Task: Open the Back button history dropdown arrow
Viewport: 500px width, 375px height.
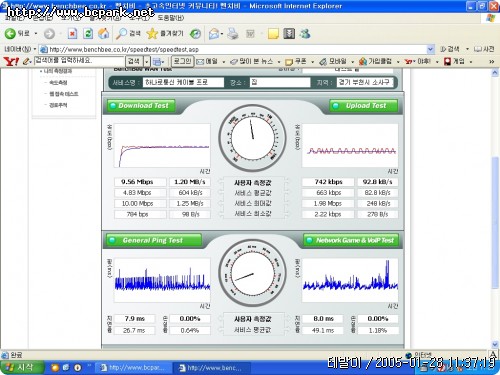Action: coord(36,33)
